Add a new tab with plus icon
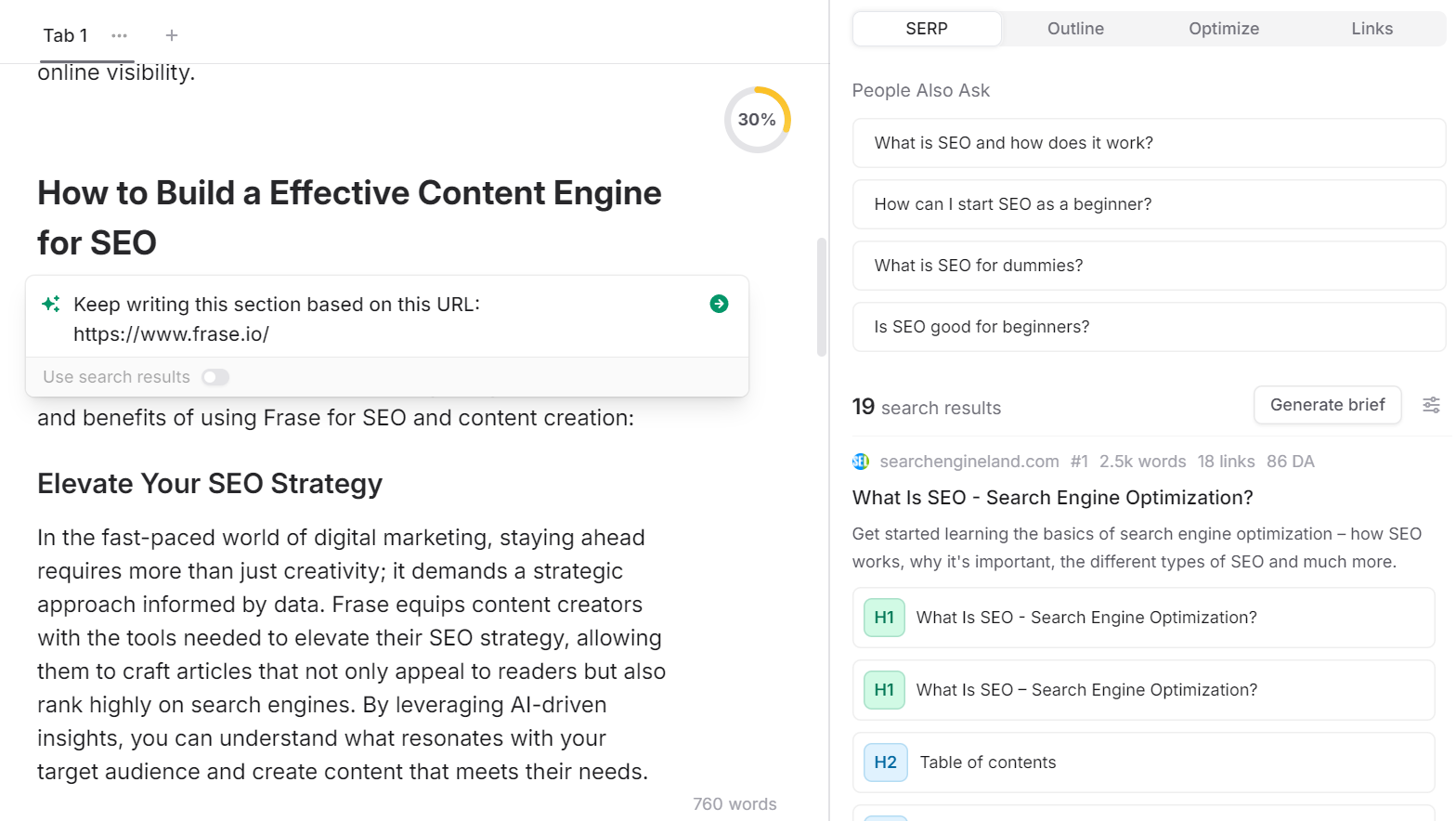 click(x=172, y=35)
